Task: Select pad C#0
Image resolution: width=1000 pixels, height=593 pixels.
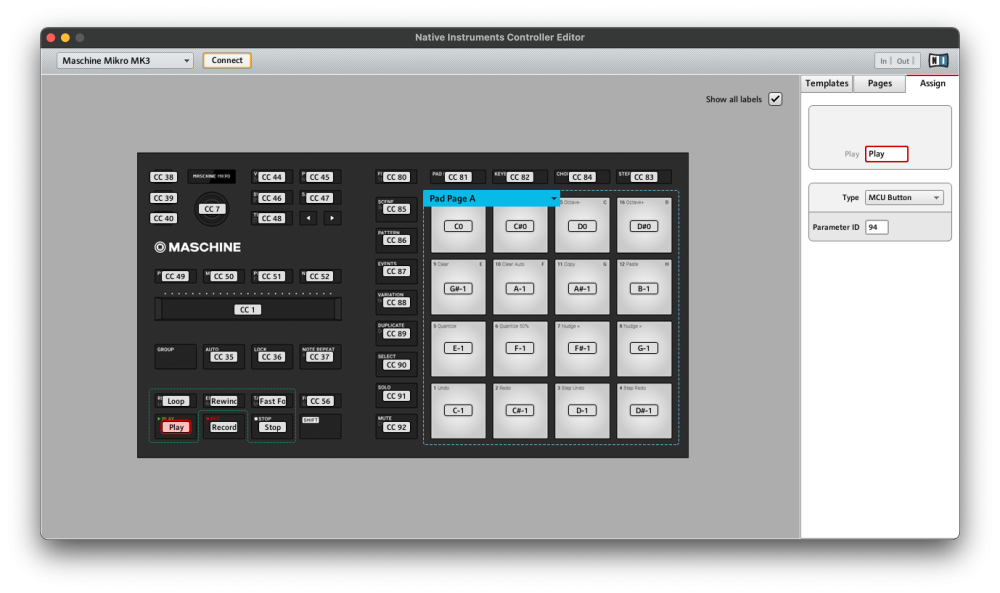Action: [x=520, y=226]
